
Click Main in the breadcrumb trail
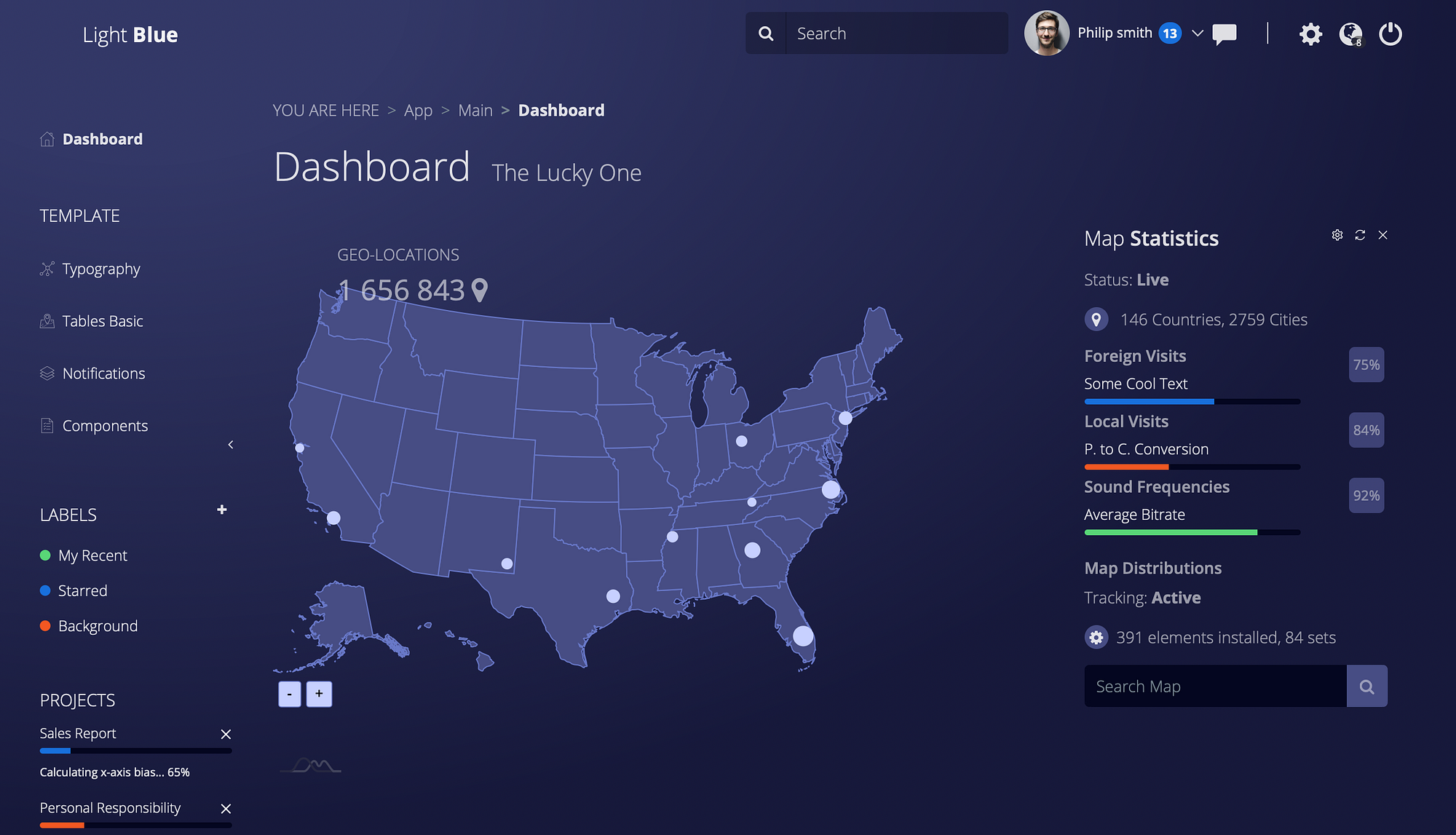(x=475, y=110)
